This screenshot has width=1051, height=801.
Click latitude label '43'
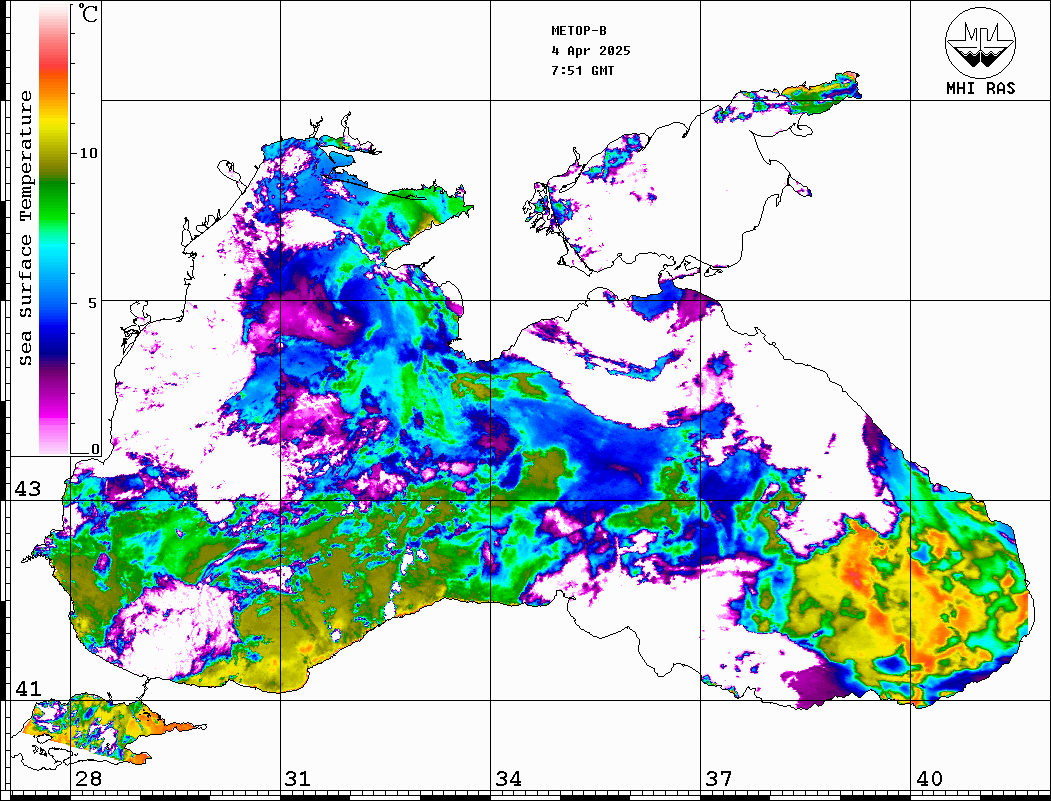pos(28,489)
